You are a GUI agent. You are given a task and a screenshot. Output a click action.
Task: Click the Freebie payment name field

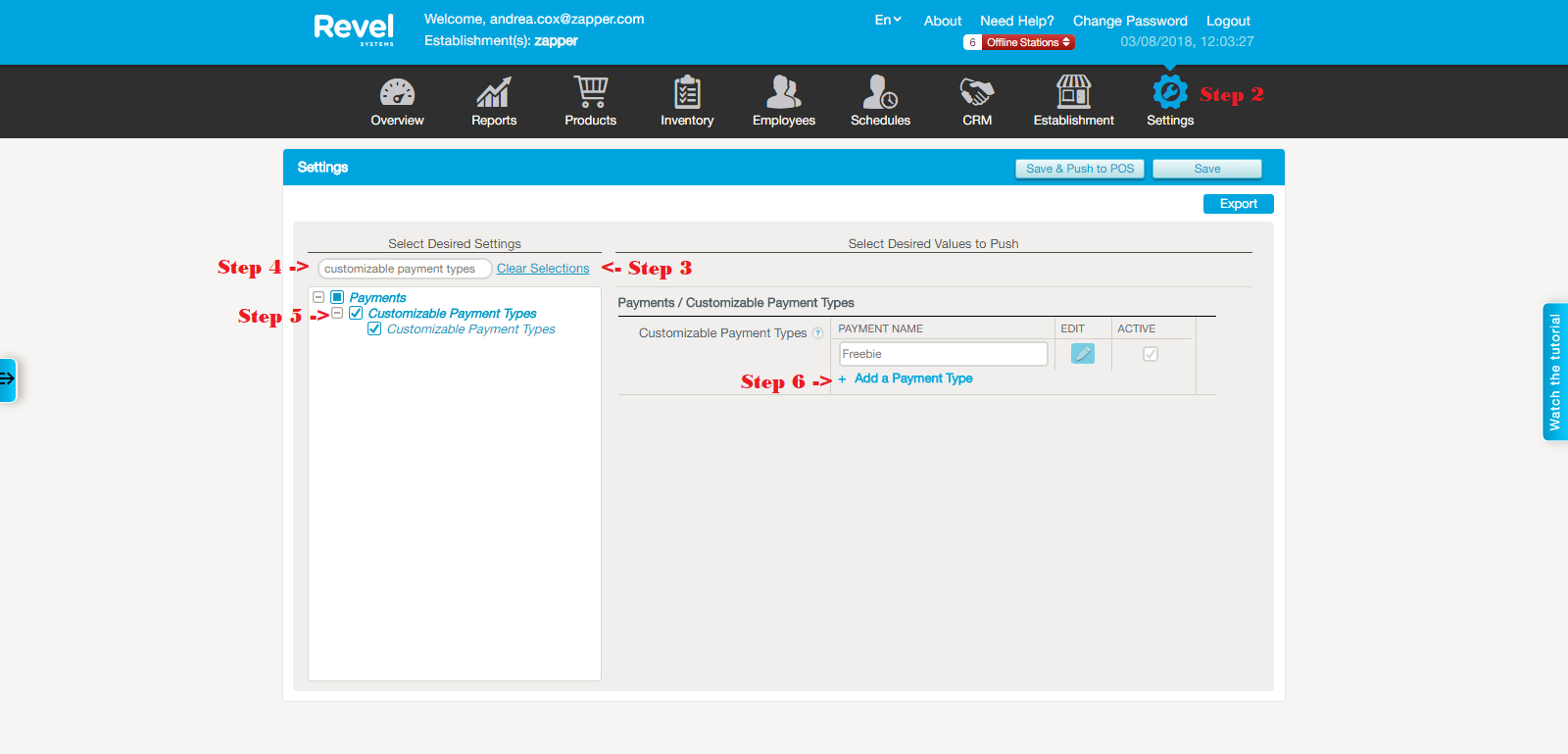tap(943, 354)
